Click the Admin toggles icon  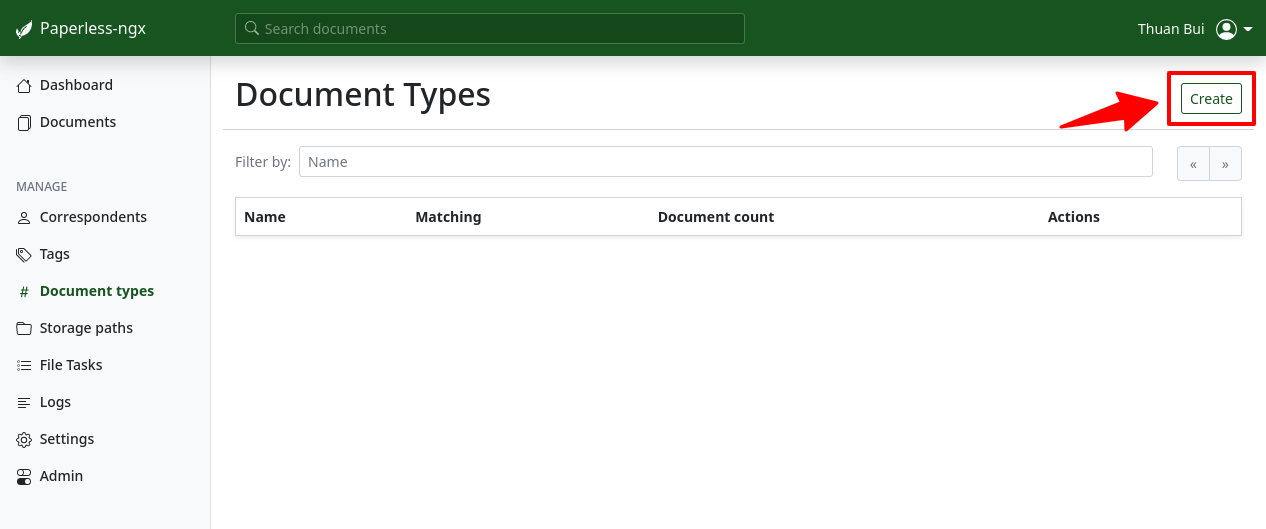pyautogui.click(x=24, y=477)
